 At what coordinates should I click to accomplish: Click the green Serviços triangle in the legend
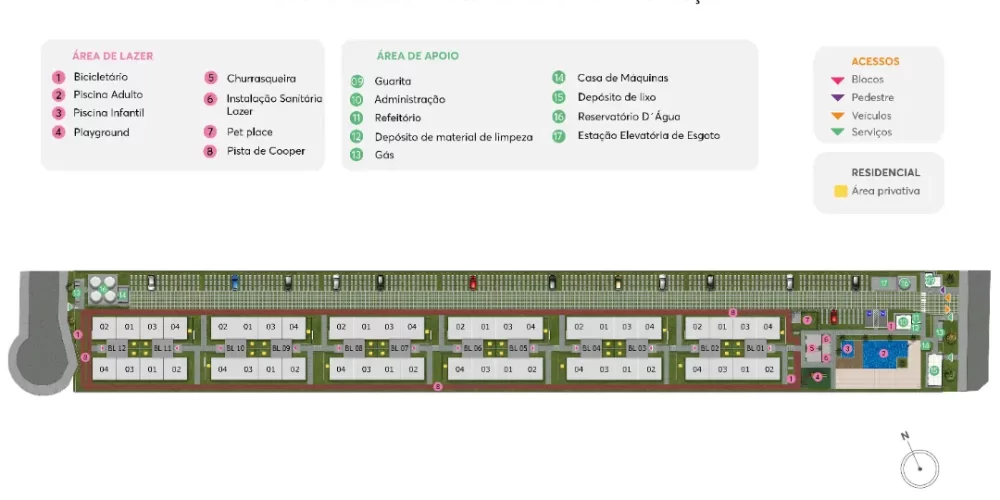coord(838,132)
